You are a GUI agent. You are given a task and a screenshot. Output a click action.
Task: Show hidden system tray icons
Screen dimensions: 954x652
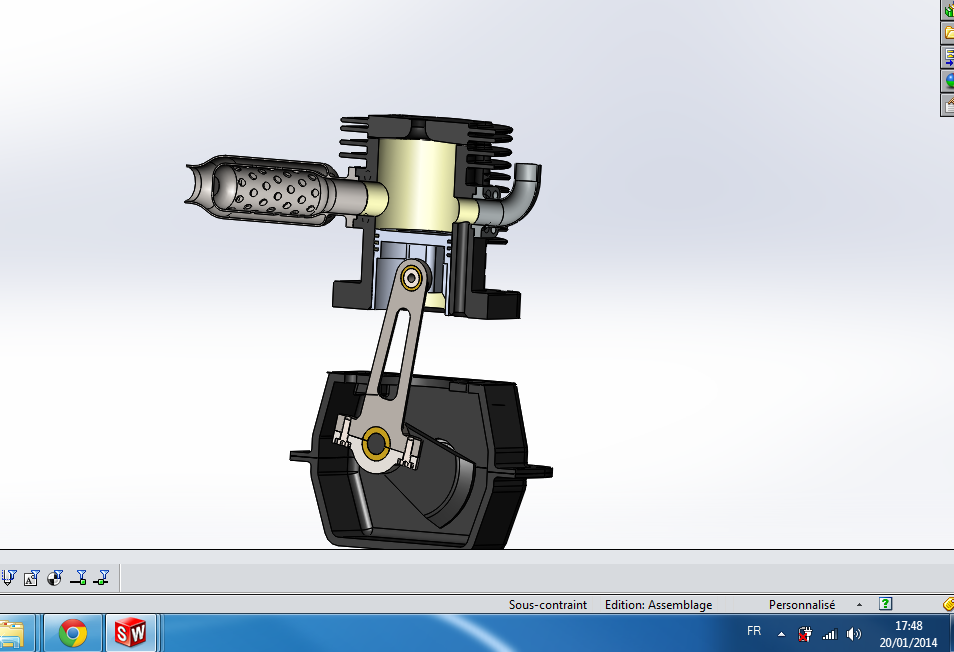click(x=781, y=634)
